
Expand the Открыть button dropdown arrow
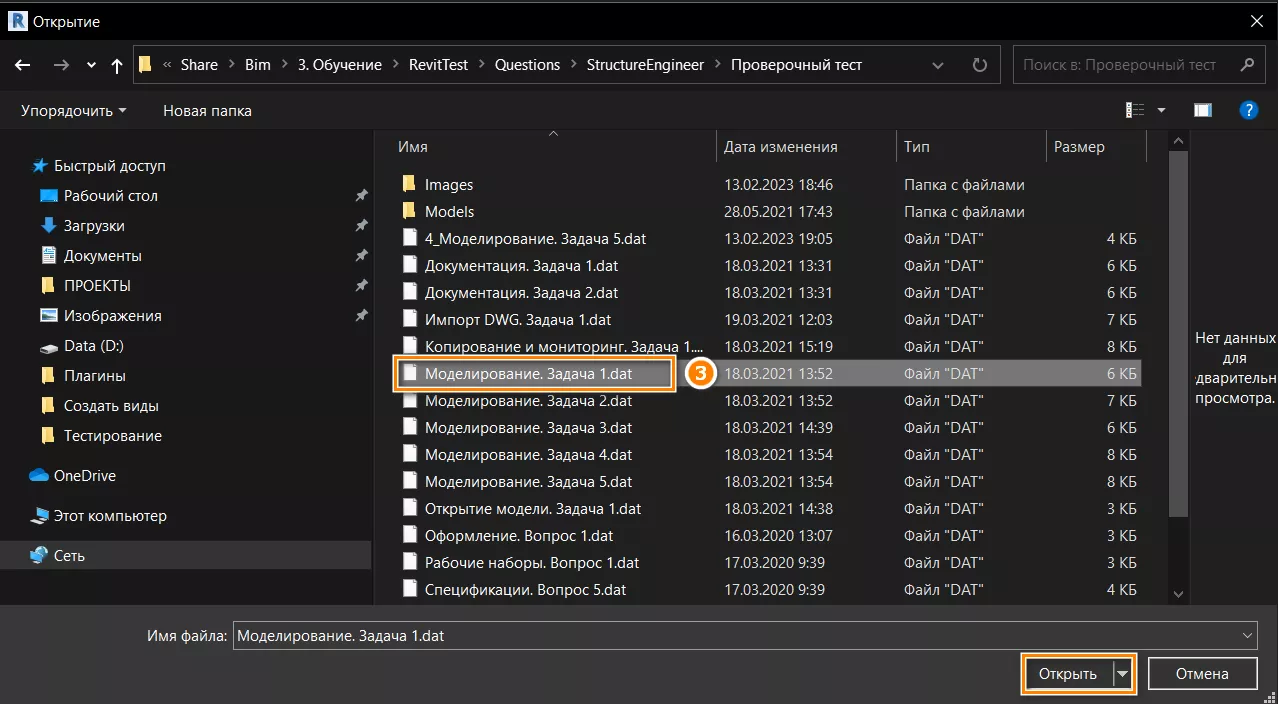[x=1123, y=674]
